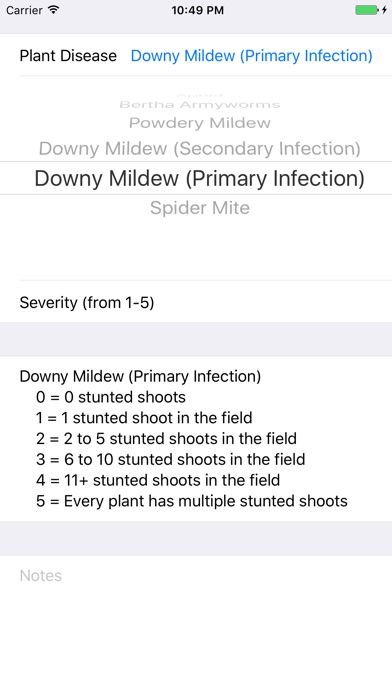Tap the description heading Downy Mildew (Primary Infection)
The image size is (392, 696).
point(140,376)
